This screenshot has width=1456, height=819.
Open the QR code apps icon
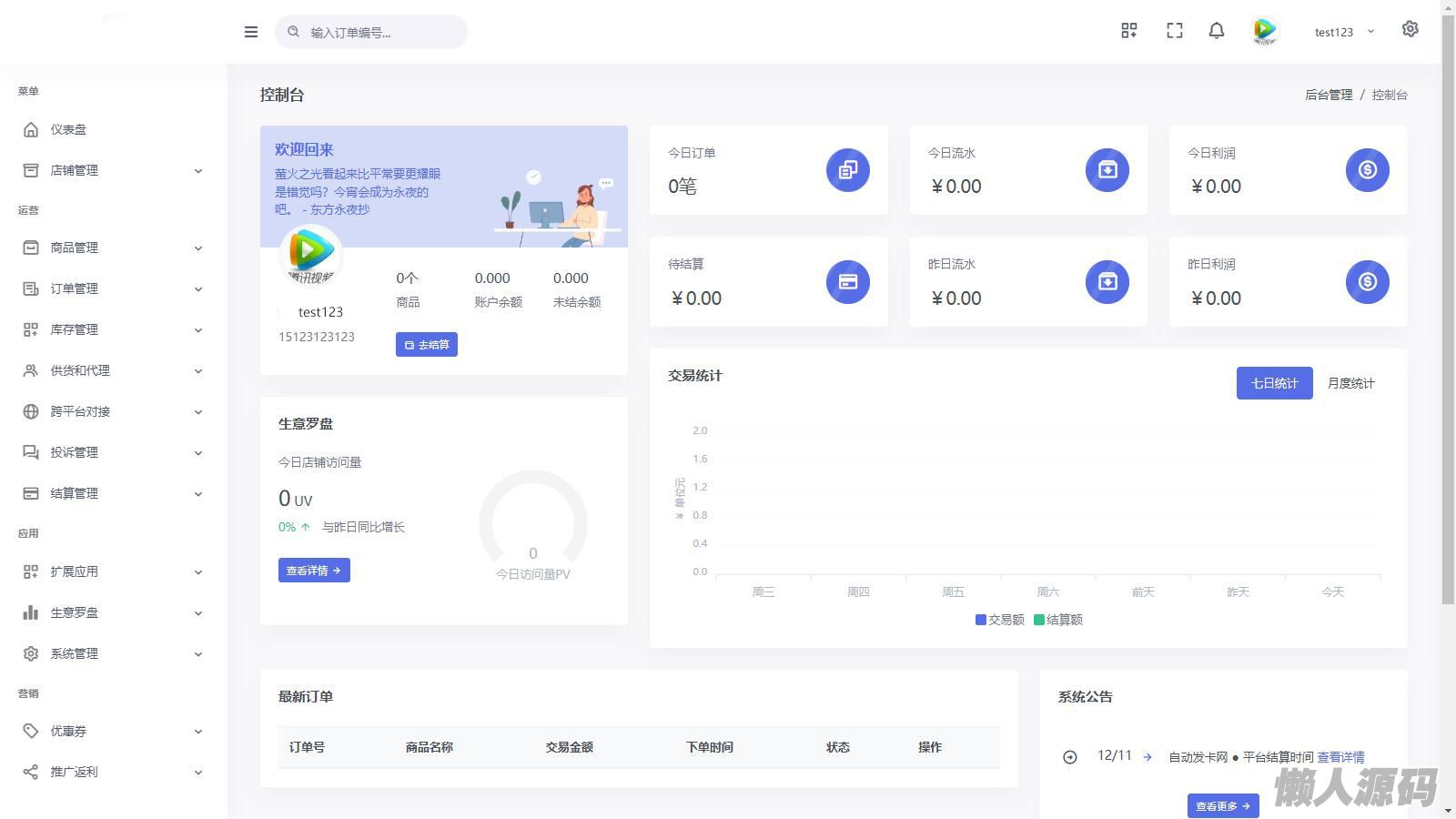pyautogui.click(x=1129, y=31)
